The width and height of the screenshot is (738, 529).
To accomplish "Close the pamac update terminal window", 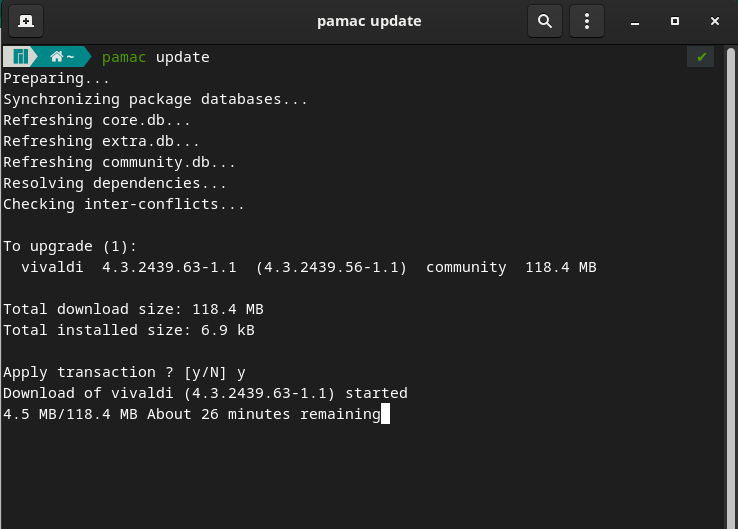I will click(714, 21).
